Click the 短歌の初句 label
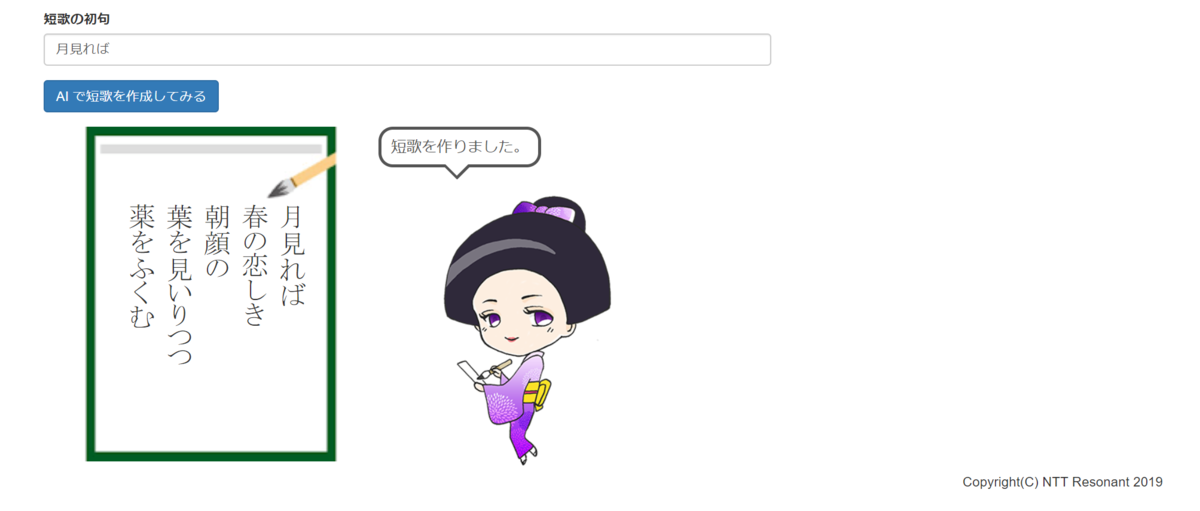 (77, 18)
